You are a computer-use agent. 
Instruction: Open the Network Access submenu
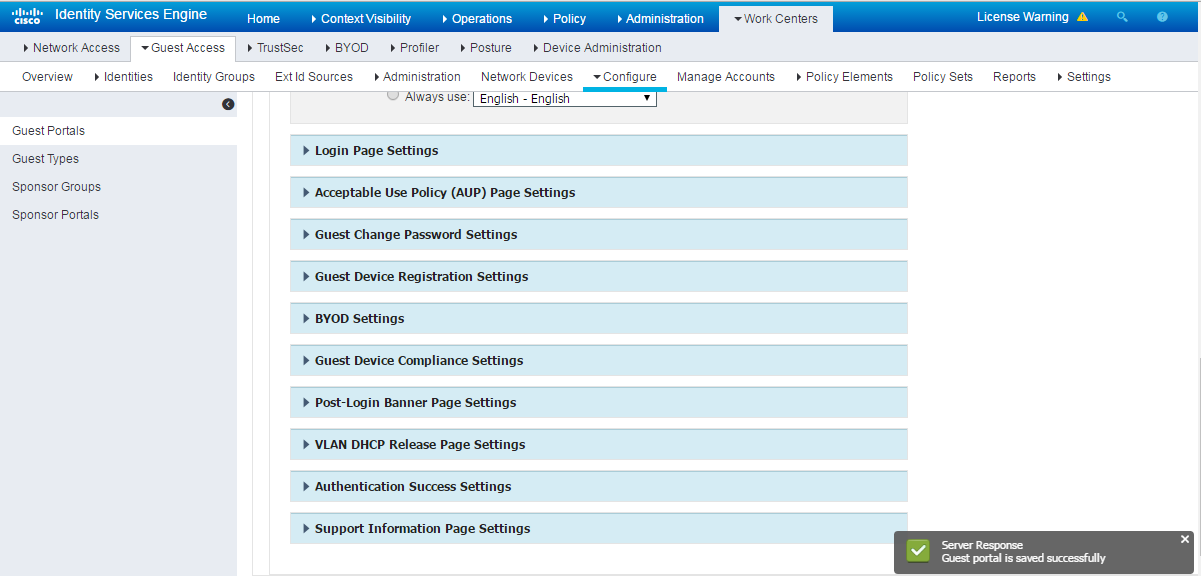71,48
